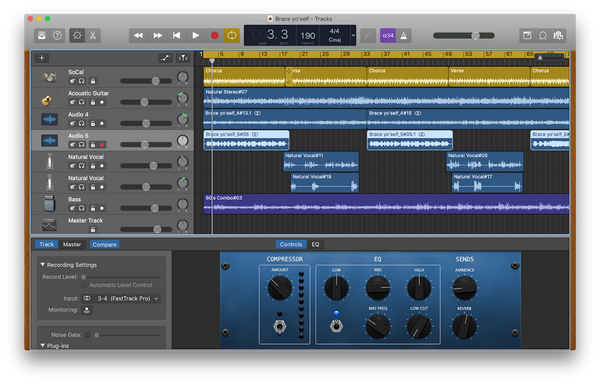The height and width of the screenshot is (385, 600).
Task: Toggle the purple 1234 Count-in button
Action: coord(388,36)
